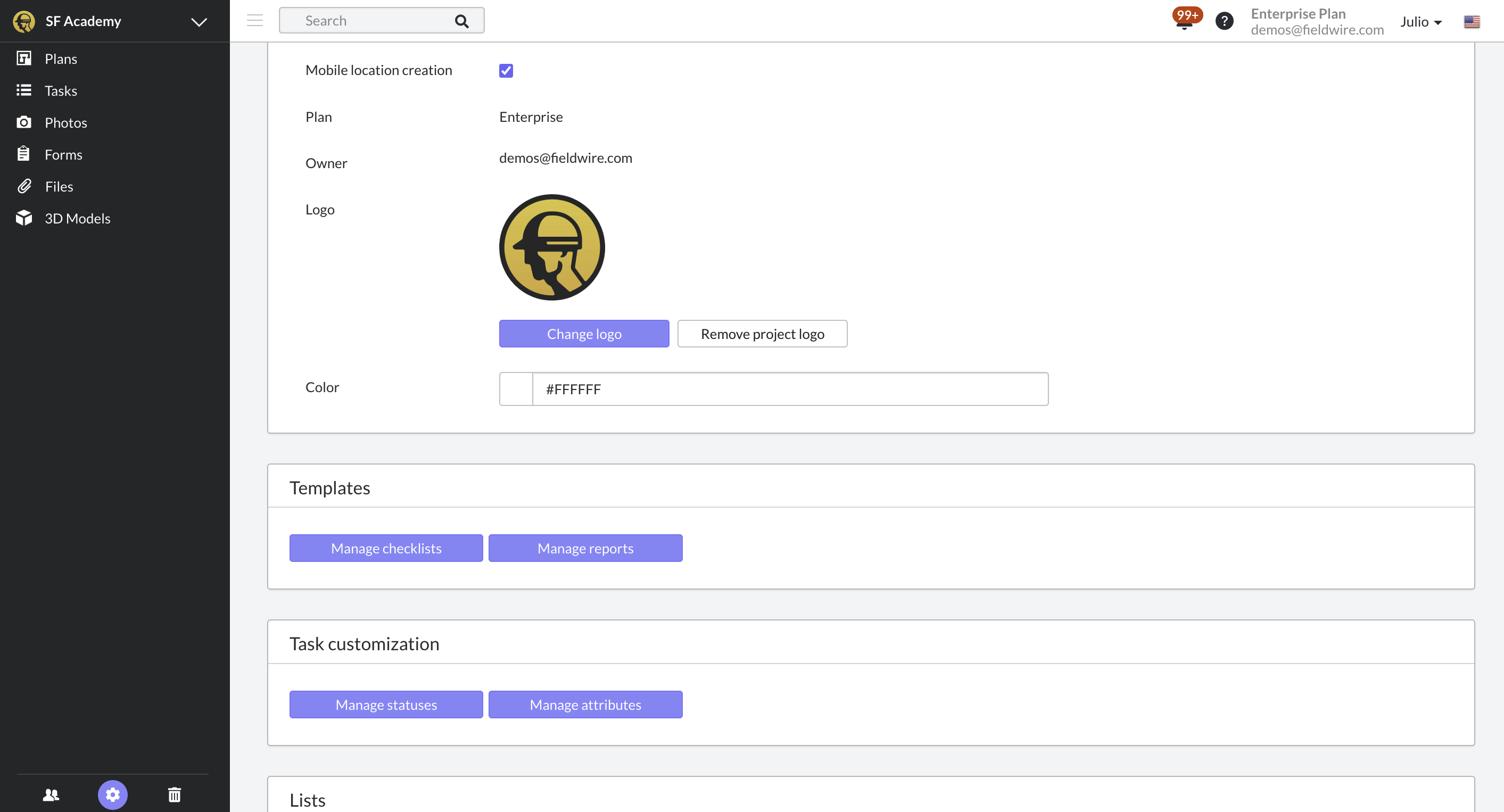Click the Task customization heading

[365, 643]
